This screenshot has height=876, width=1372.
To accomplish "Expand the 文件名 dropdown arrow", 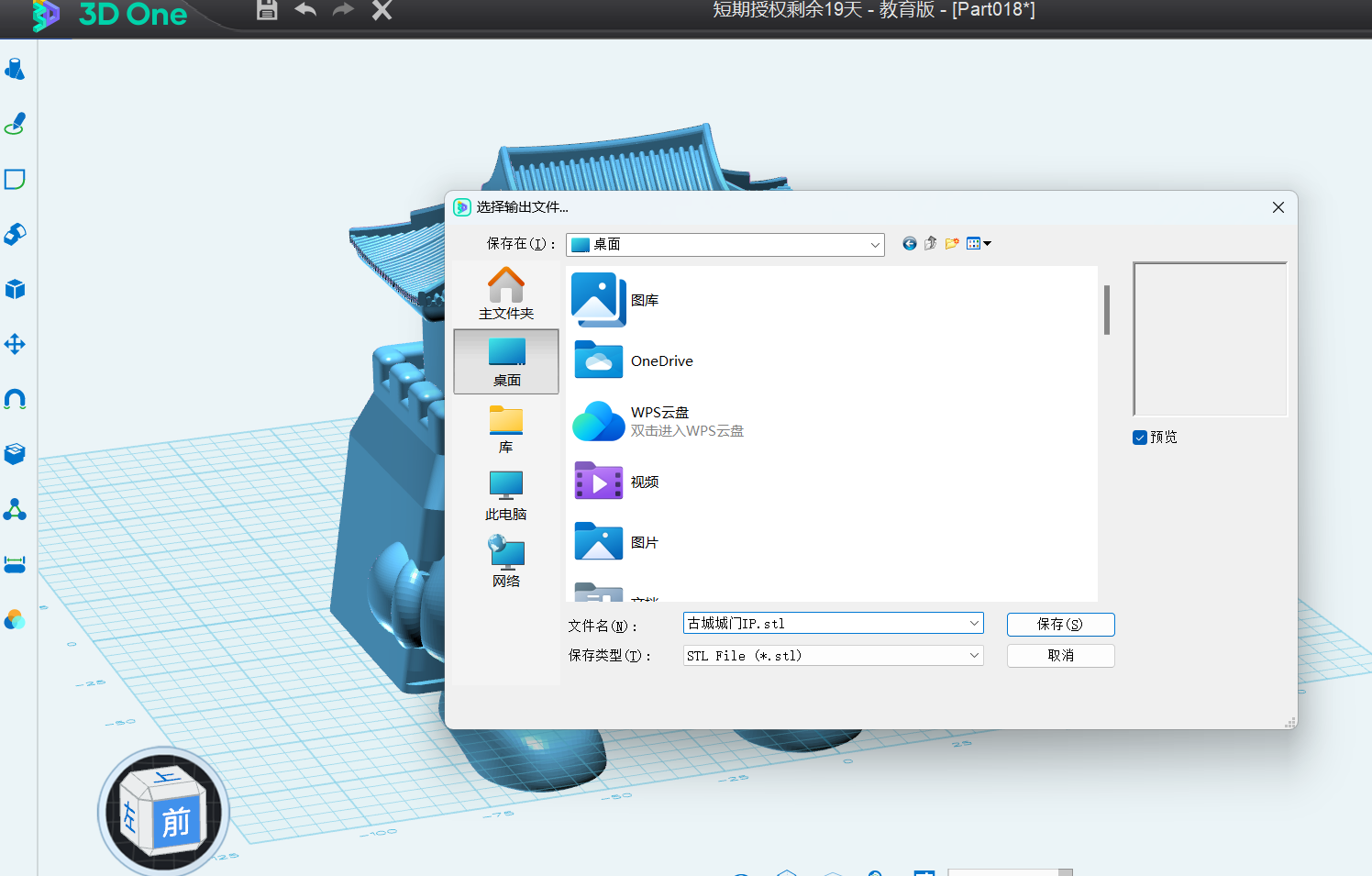I will 974,624.
